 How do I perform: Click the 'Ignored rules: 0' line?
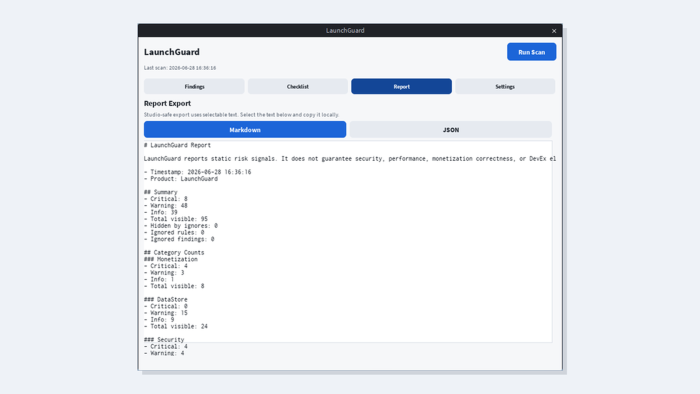174,232
